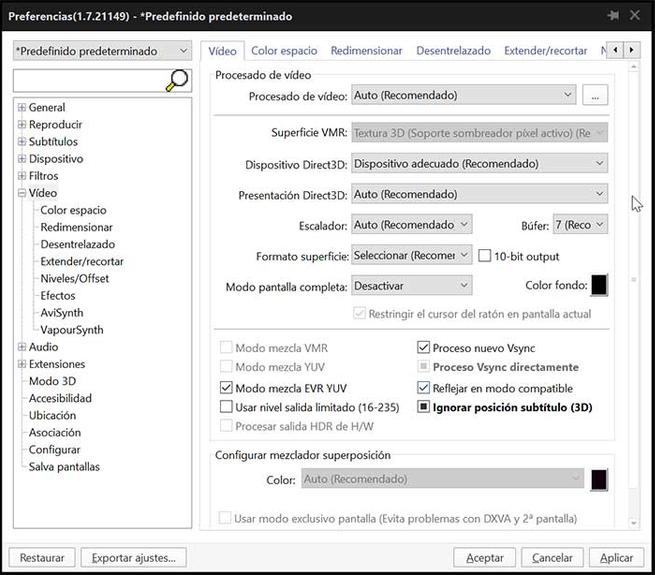Viewport: 655px width, 575px height.
Task: Open the preset profile dropdown
Action: point(102,51)
